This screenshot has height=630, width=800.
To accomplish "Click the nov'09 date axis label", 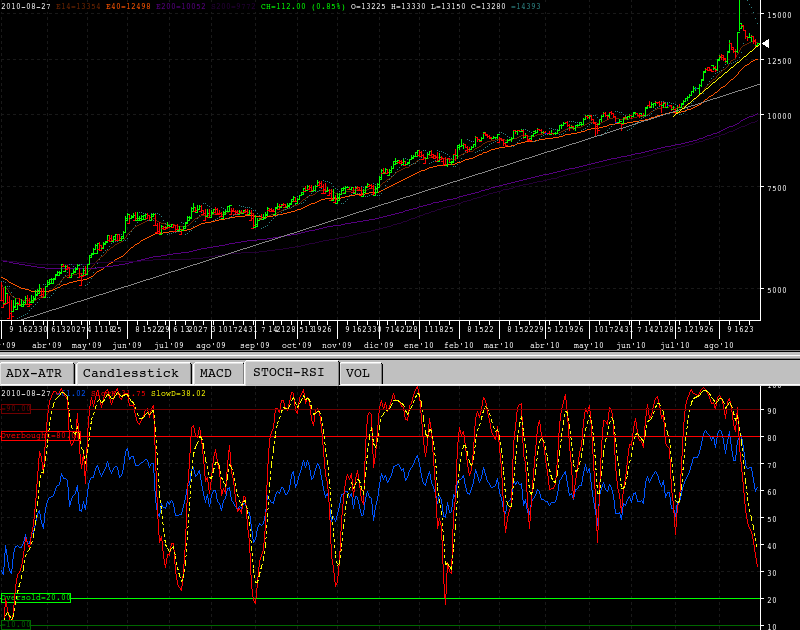I will [x=336, y=345].
